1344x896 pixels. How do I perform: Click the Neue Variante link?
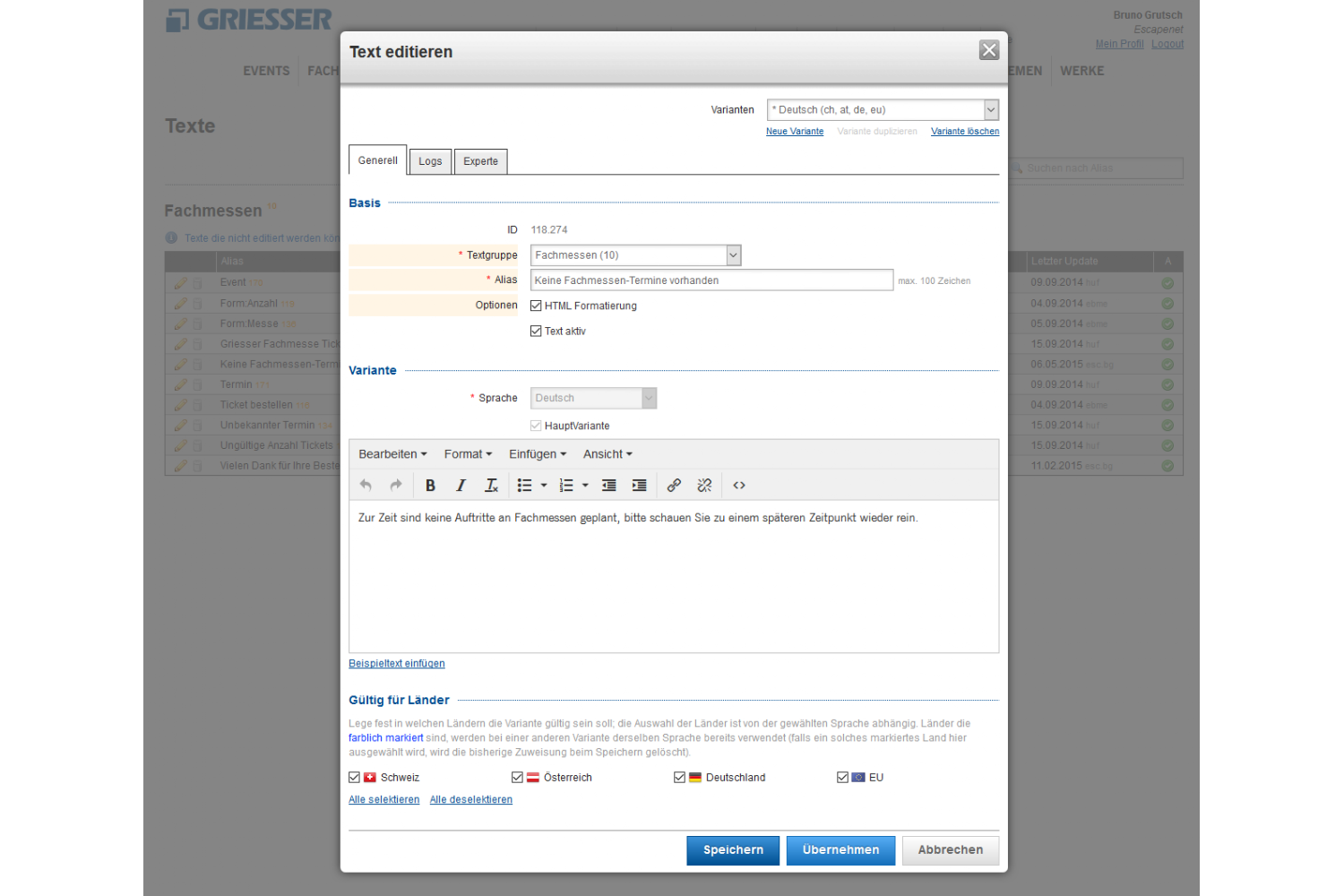[794, 132]
